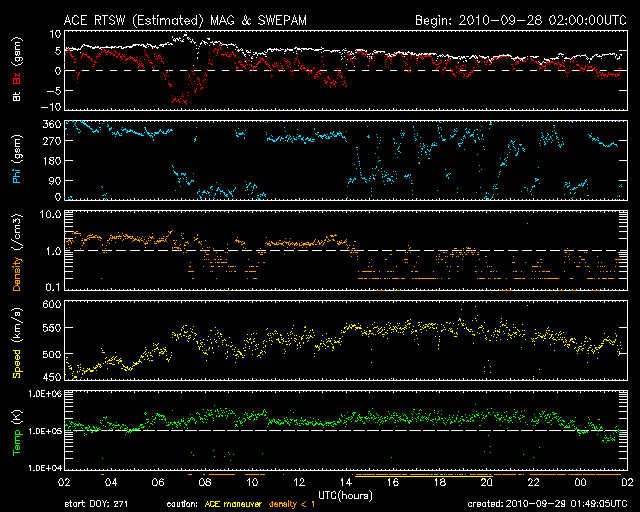Click the negative Bz dip near hour 07
The width and height of the screenshot is (640, 512).
click(180, 98)
